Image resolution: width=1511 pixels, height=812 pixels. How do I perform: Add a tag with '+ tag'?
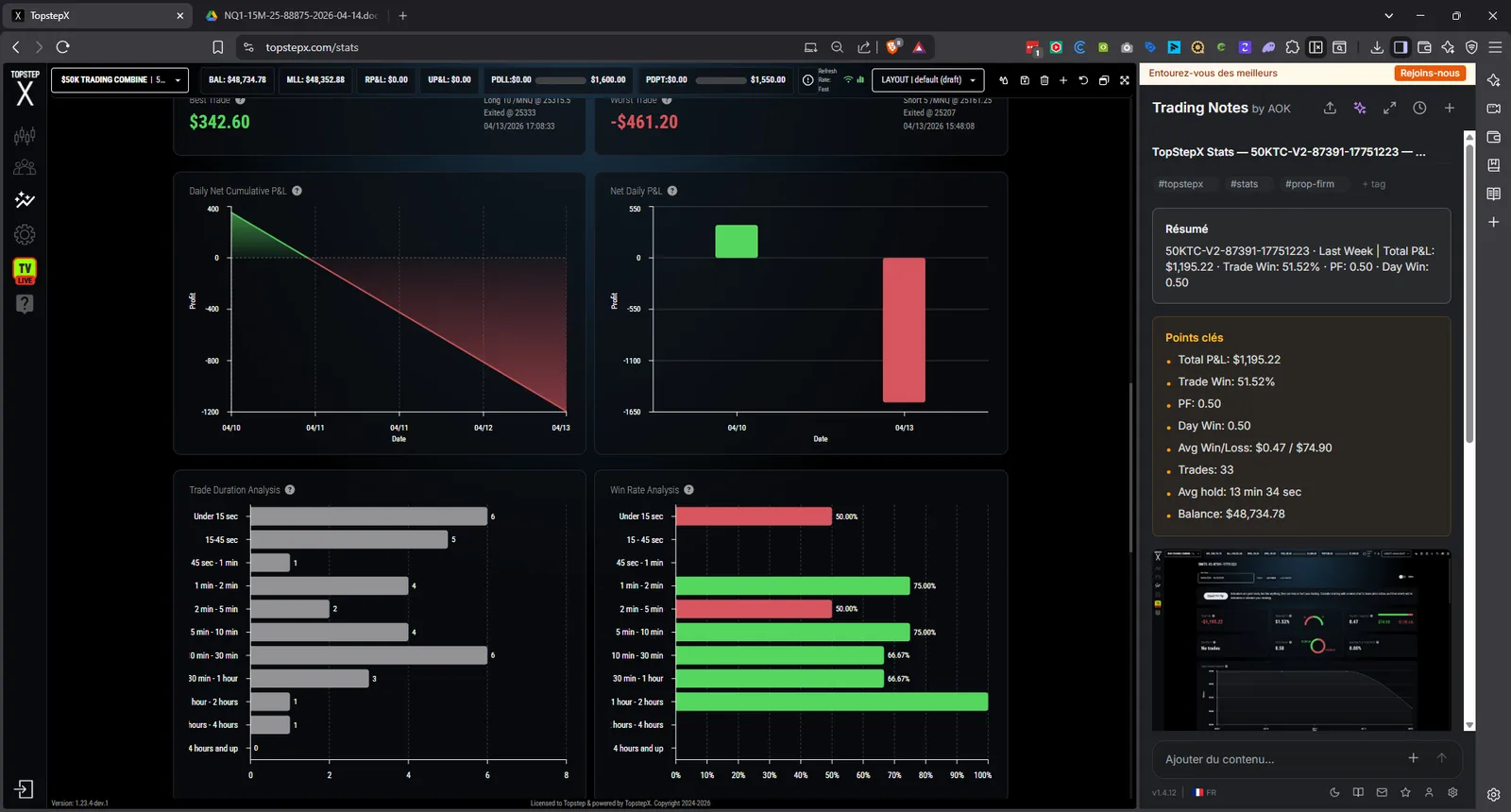pyautogui.click(x=1374, y=184)
